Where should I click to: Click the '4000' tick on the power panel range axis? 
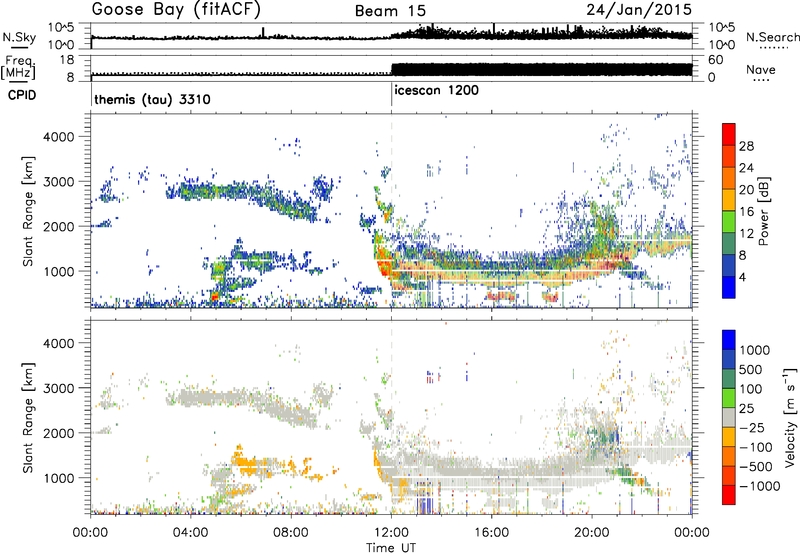[58, 137]
